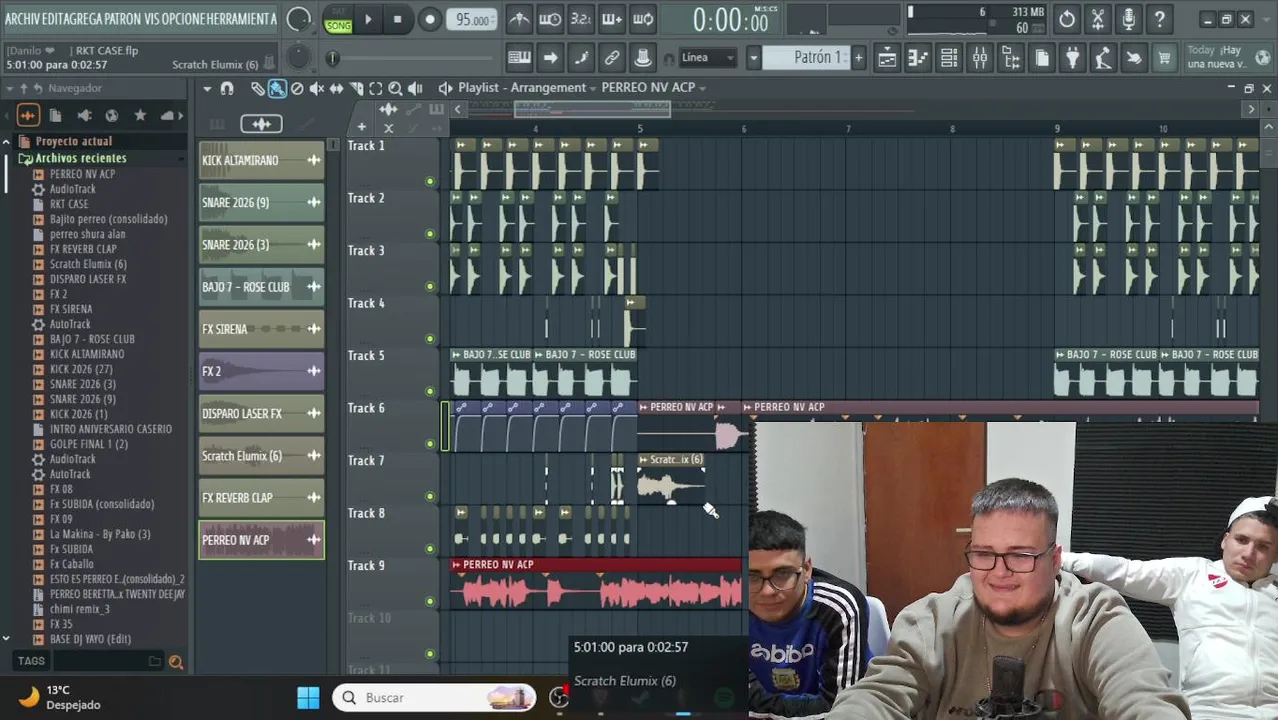1278x720 pixels.
Task: Click the browser search magnifier icon
Action: tap(176, 661)
